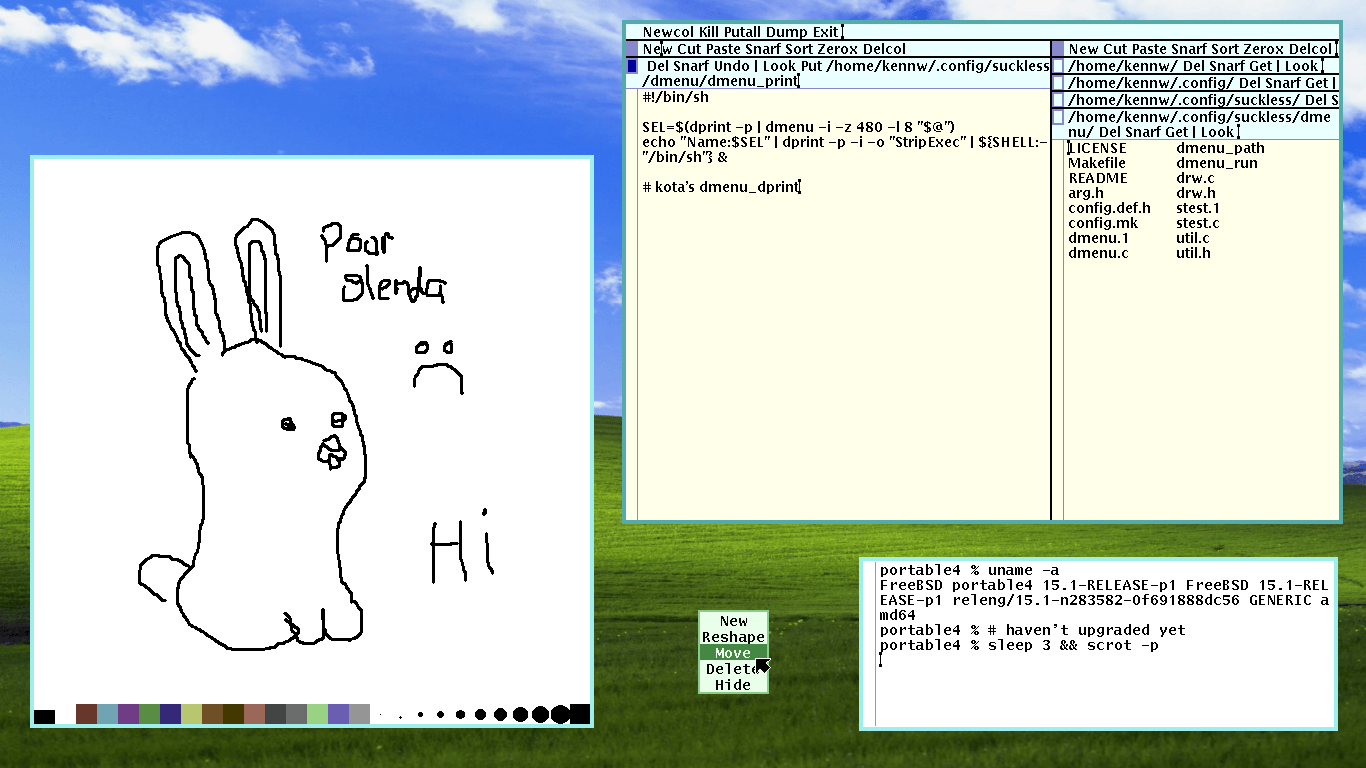The image size is (1366, 768).
Task: Click the drw.c file entry
Action: (x=1195, y=178)
